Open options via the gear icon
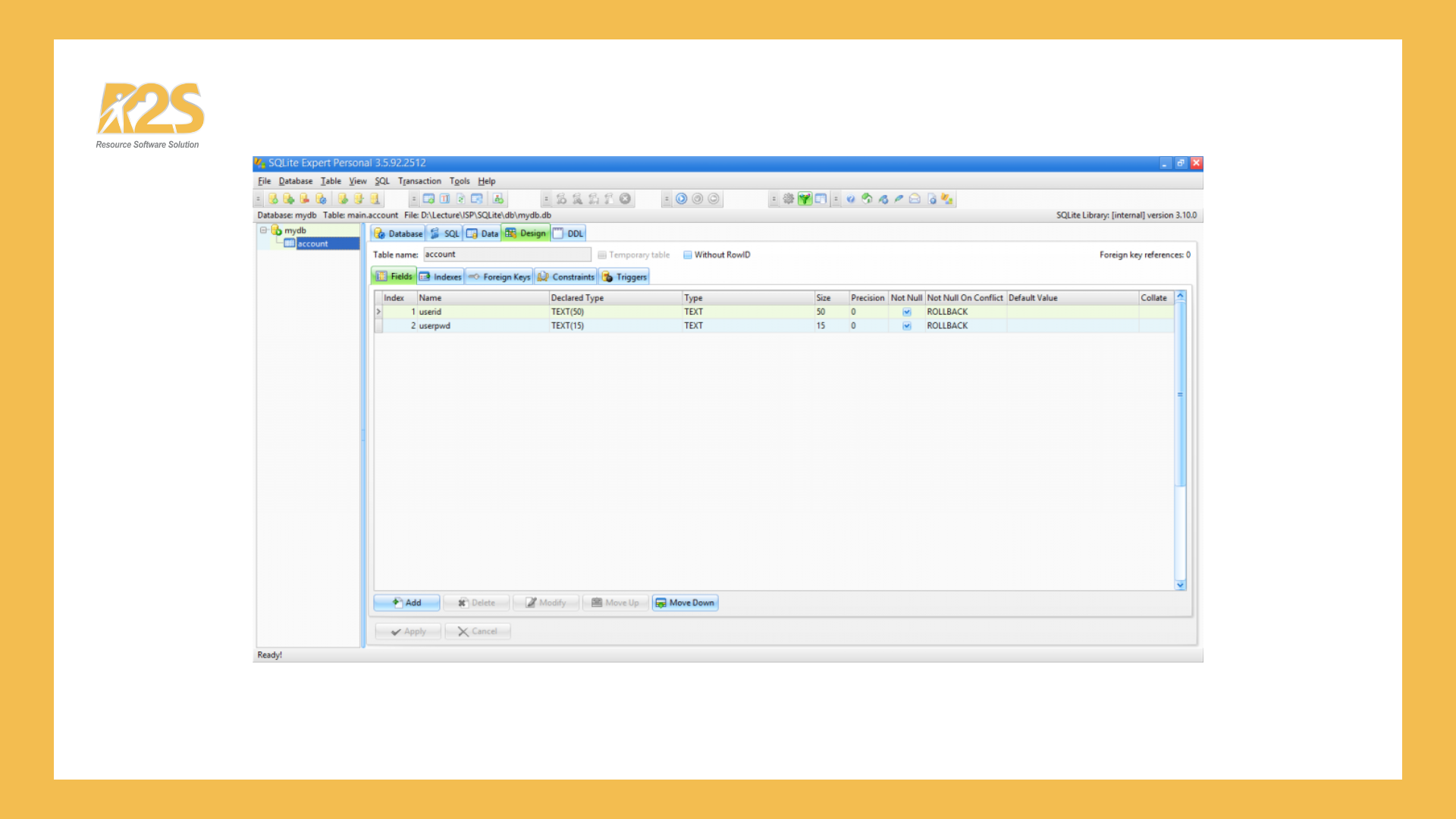This screenshot has height=819, width=1456. point(788,199)
